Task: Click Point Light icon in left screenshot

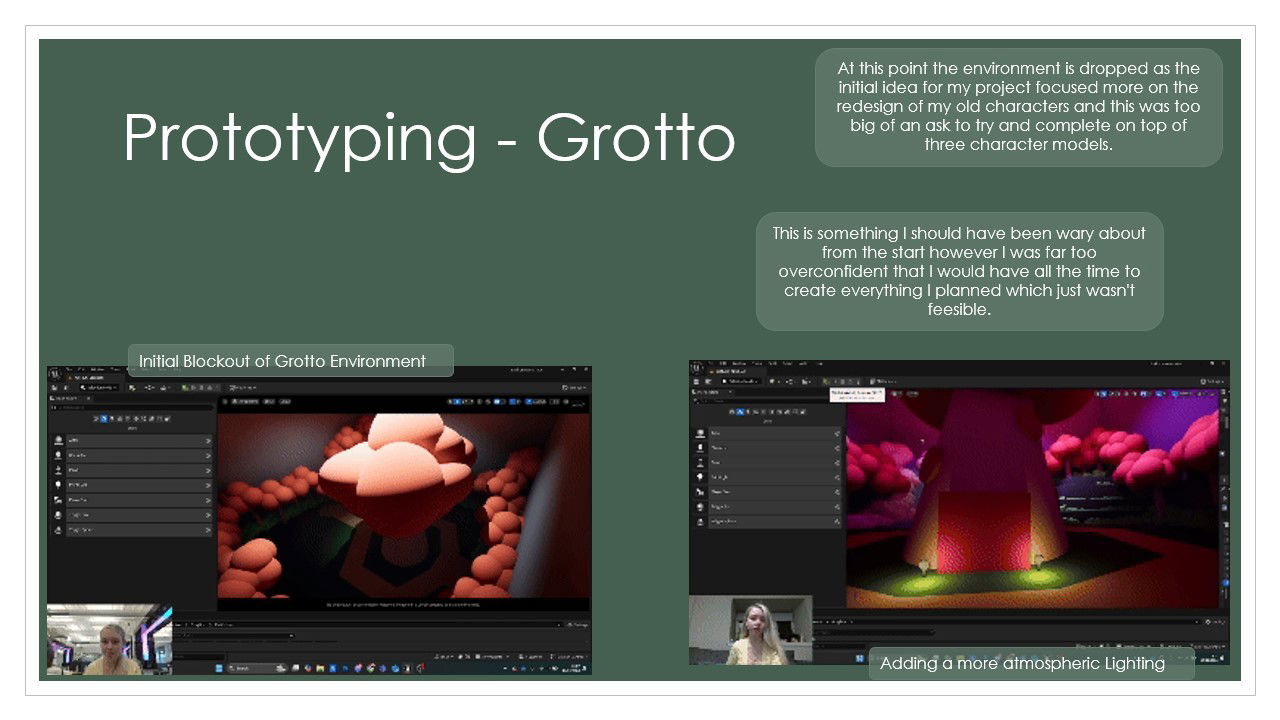Action: (x=59, y=484)
